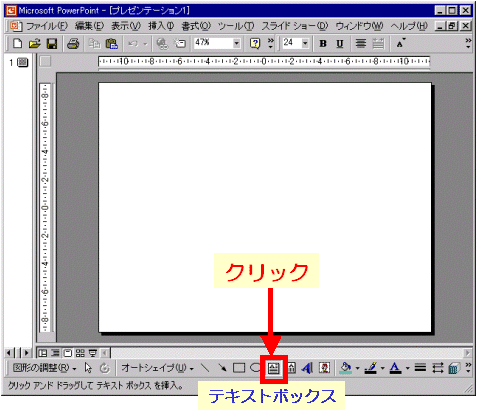Open the スライドショー menu

pyautogui.click(x=295, y=26)
